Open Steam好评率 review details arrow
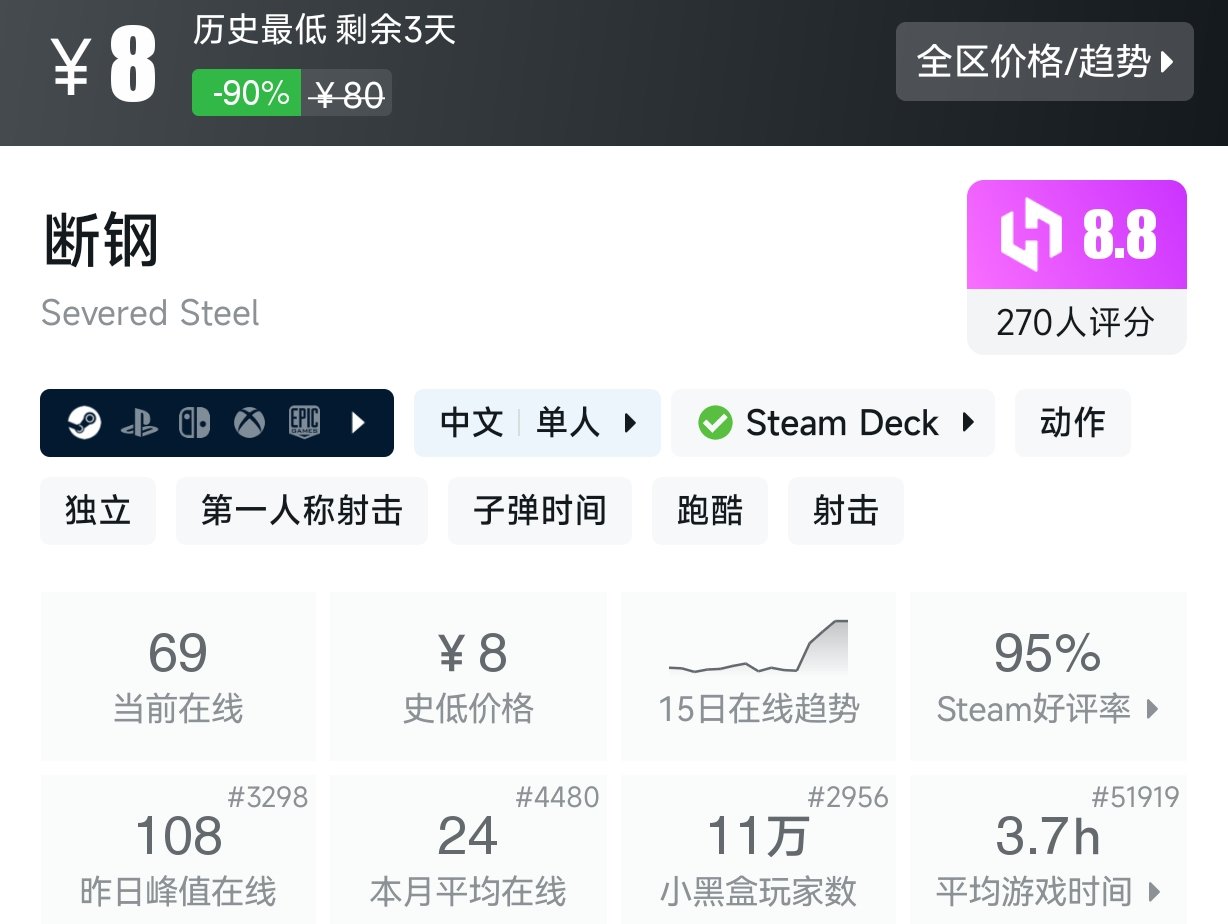The height and width of the screenshot is (924, 1228). click(x=1152, y=709)
